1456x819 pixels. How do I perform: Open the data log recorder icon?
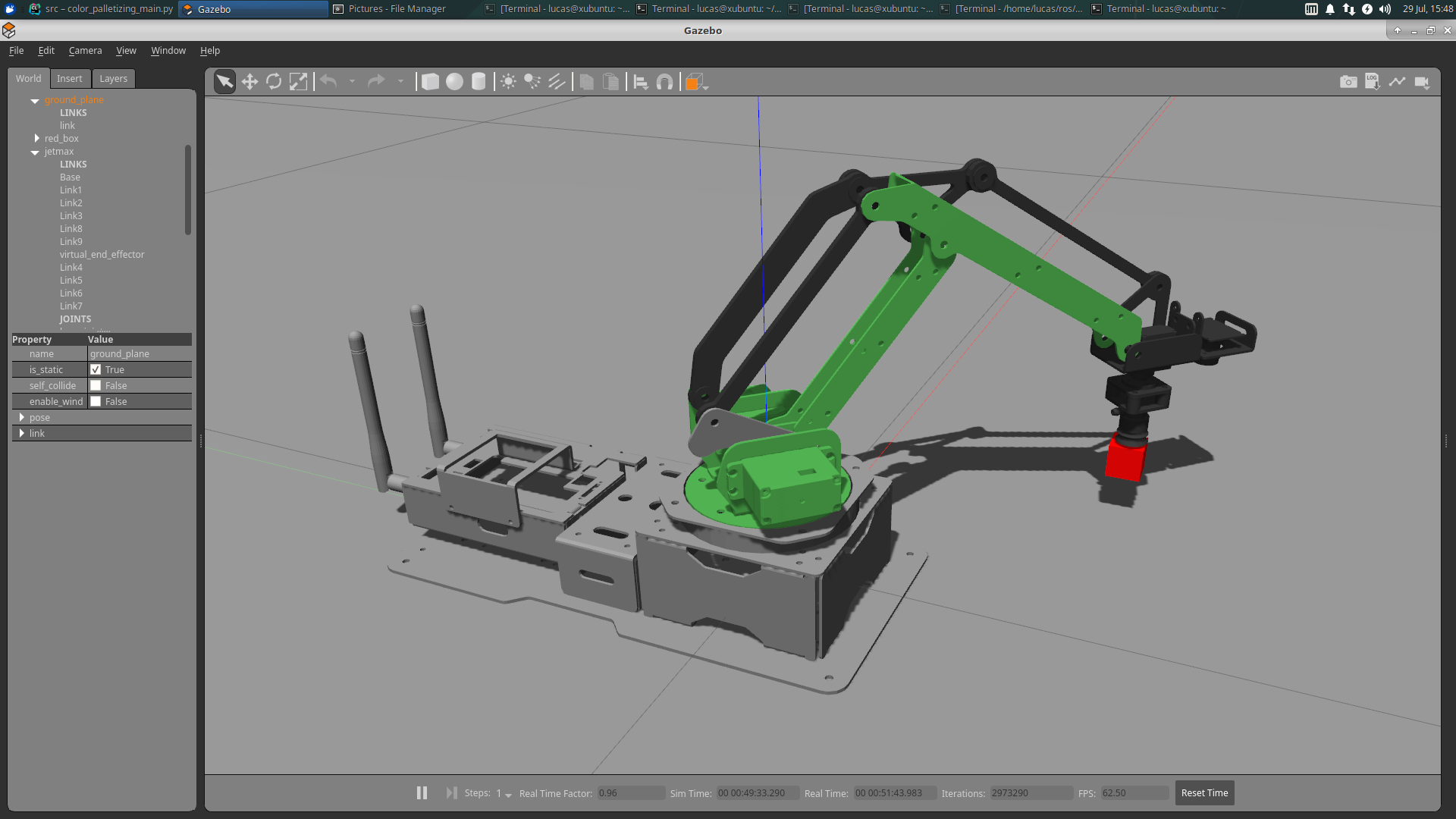[1373, 82]
